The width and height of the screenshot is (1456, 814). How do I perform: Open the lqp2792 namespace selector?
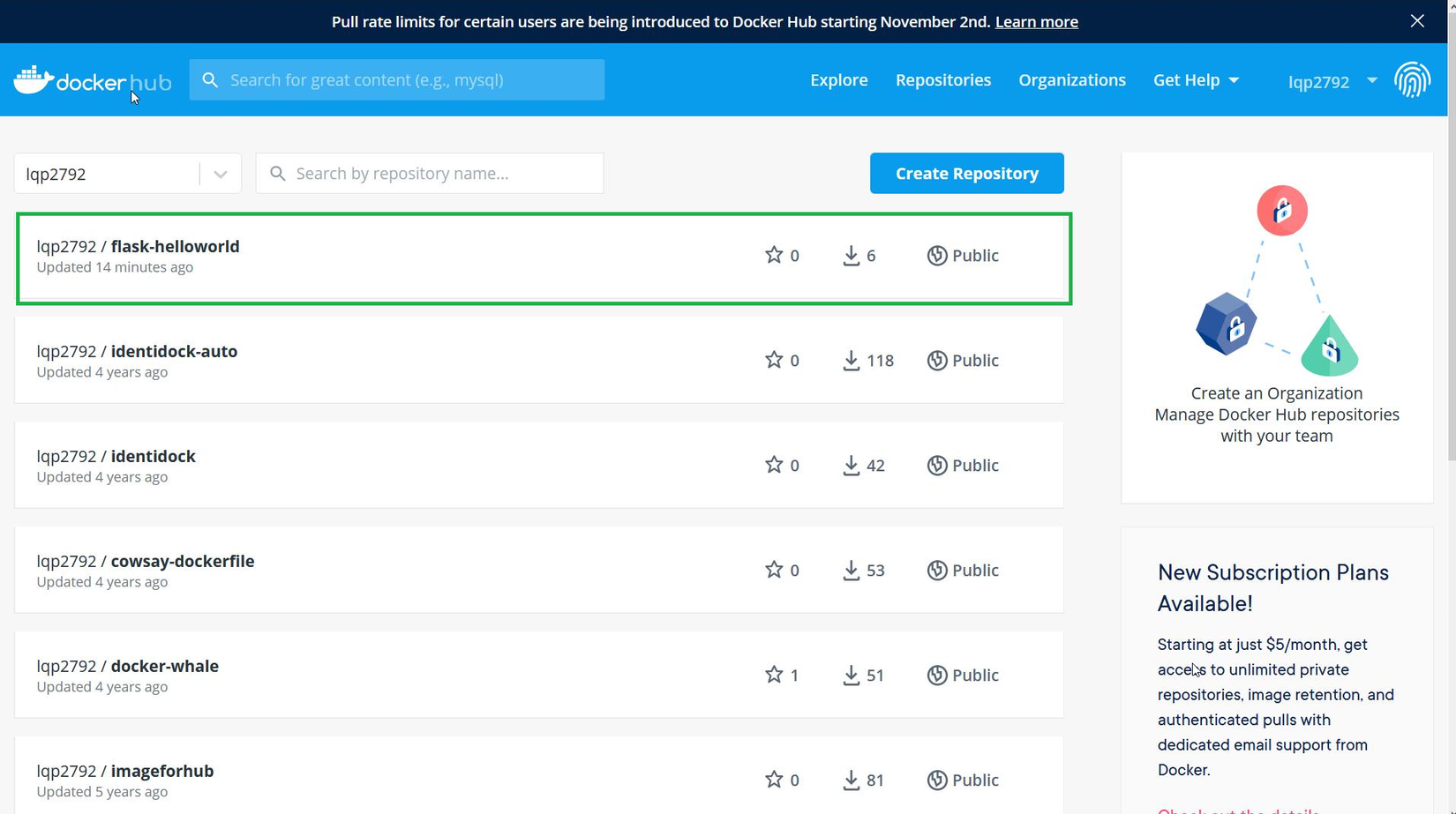pos(127,174)
